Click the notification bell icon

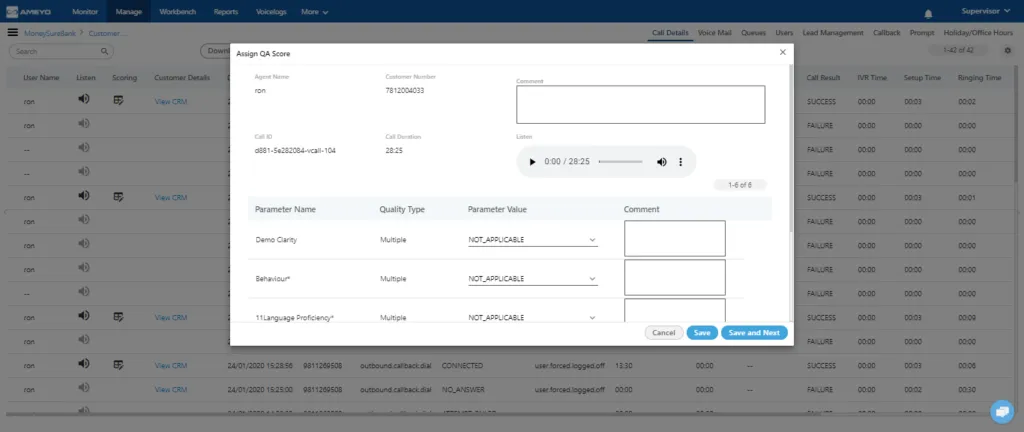click(x=929, y=13)
